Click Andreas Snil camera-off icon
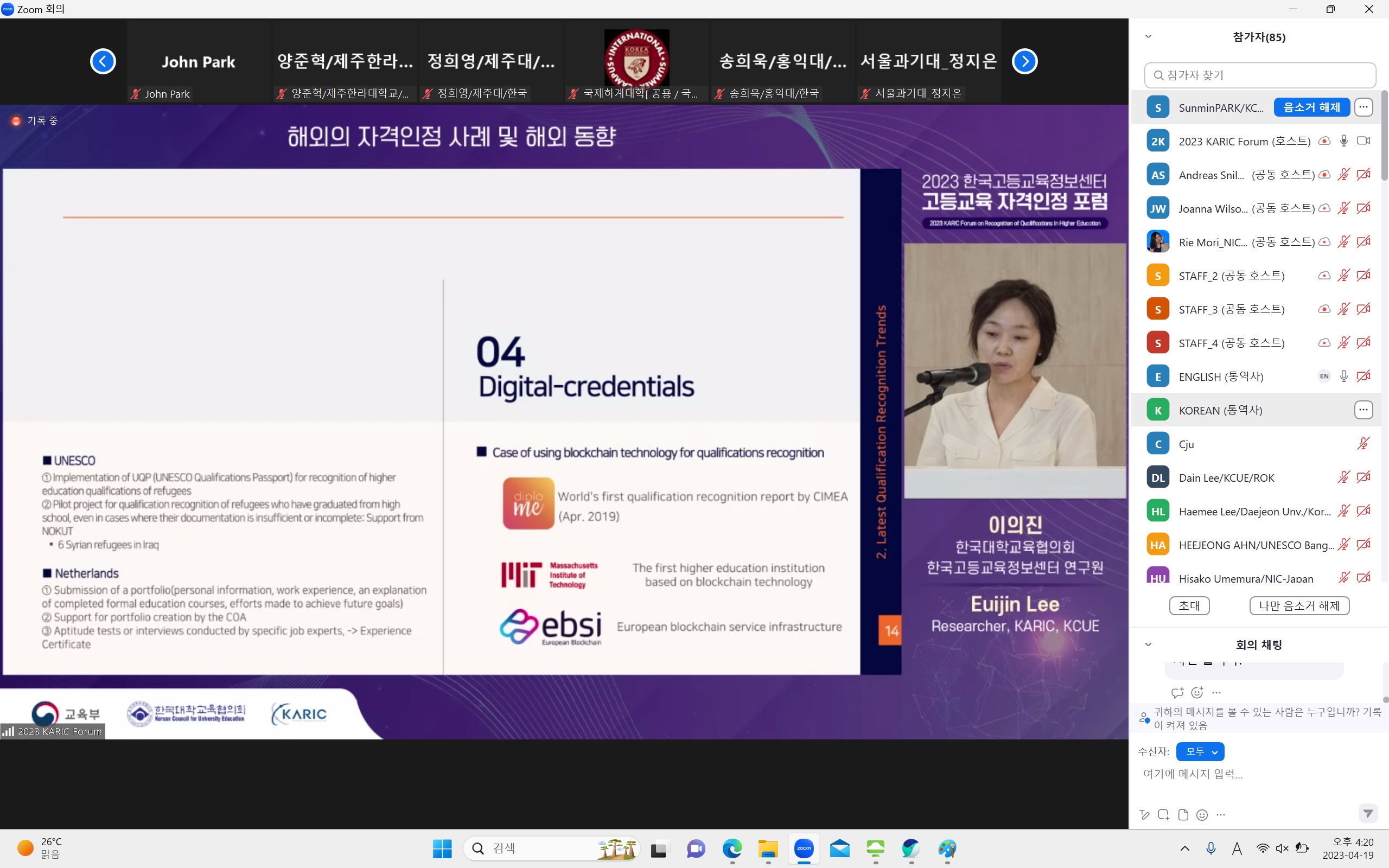Screen dimensions: 1389x868 1363,175
